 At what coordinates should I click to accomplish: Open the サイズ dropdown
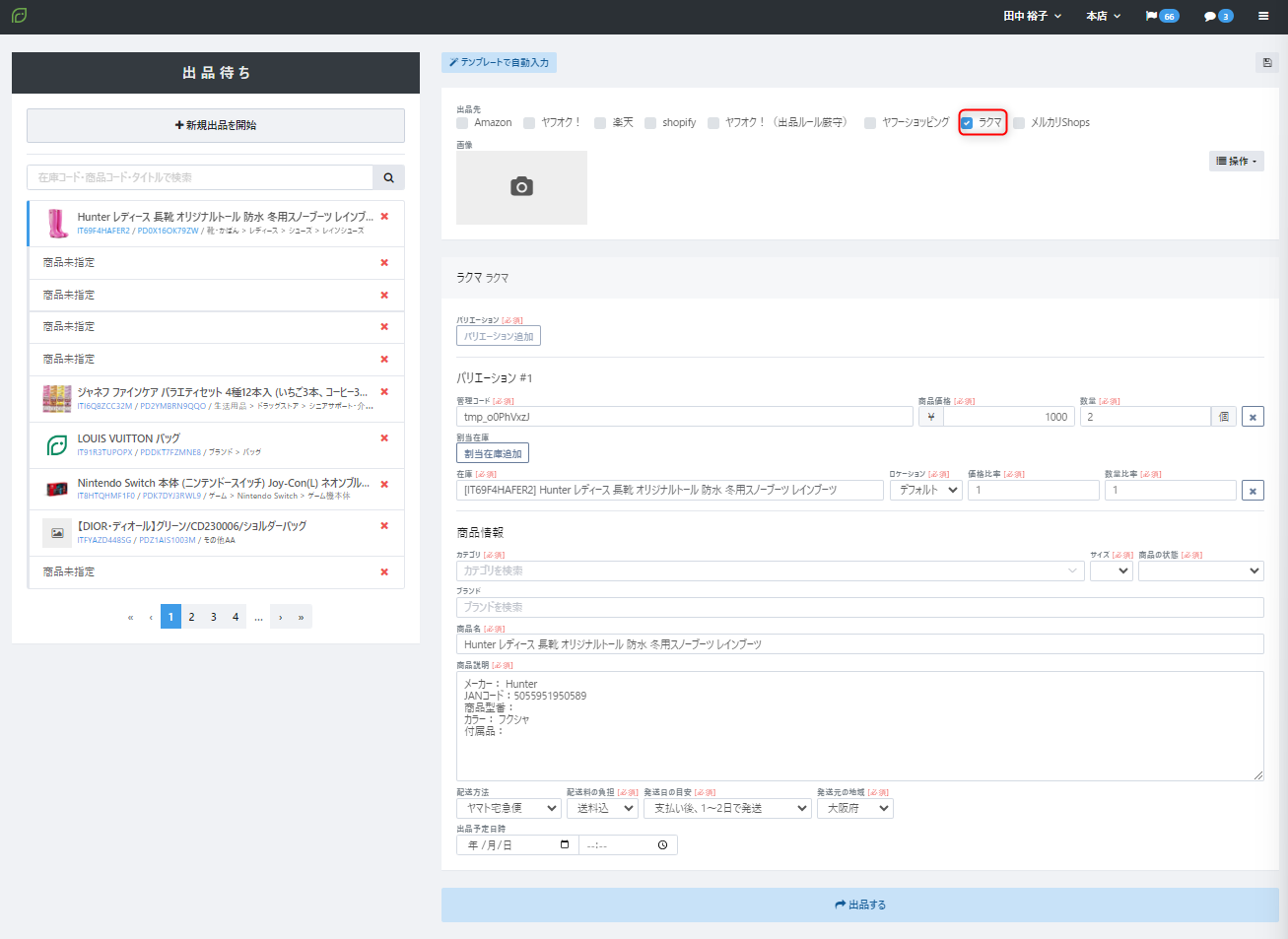click(x=1112, y=570)
